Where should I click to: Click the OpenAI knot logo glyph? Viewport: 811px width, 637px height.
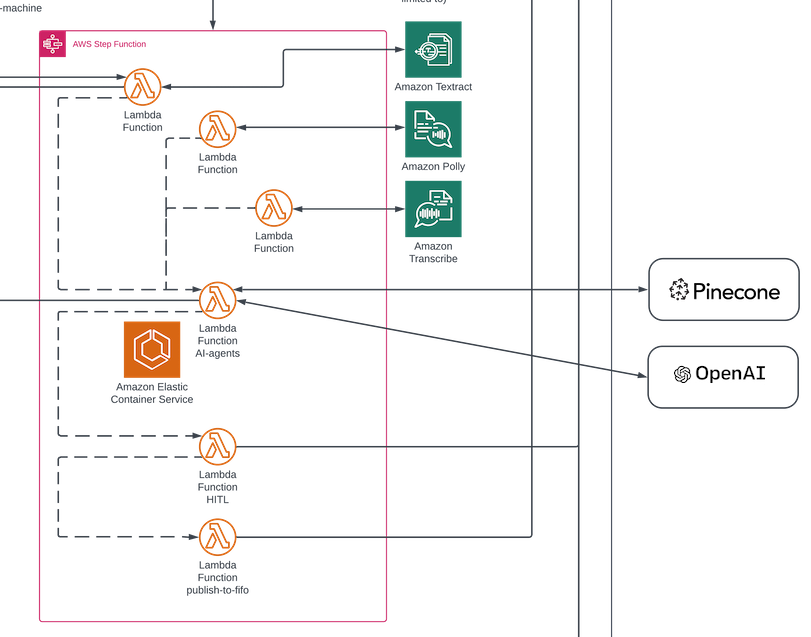click(x=682, y=374)
